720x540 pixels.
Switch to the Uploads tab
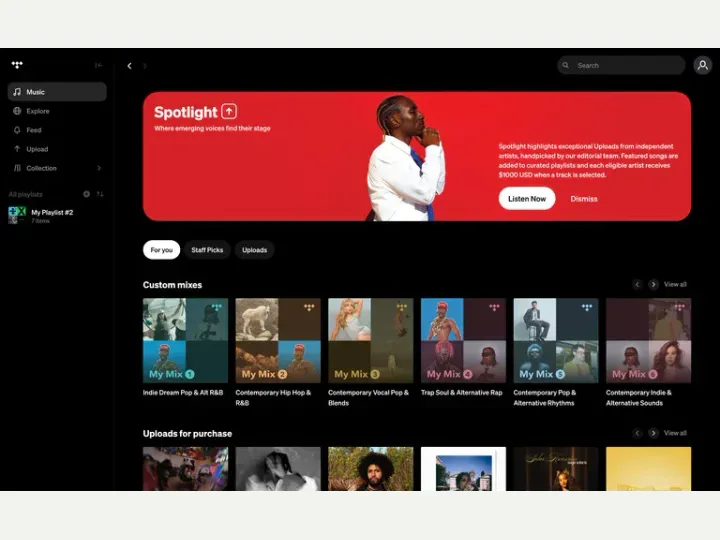[254, 250]
